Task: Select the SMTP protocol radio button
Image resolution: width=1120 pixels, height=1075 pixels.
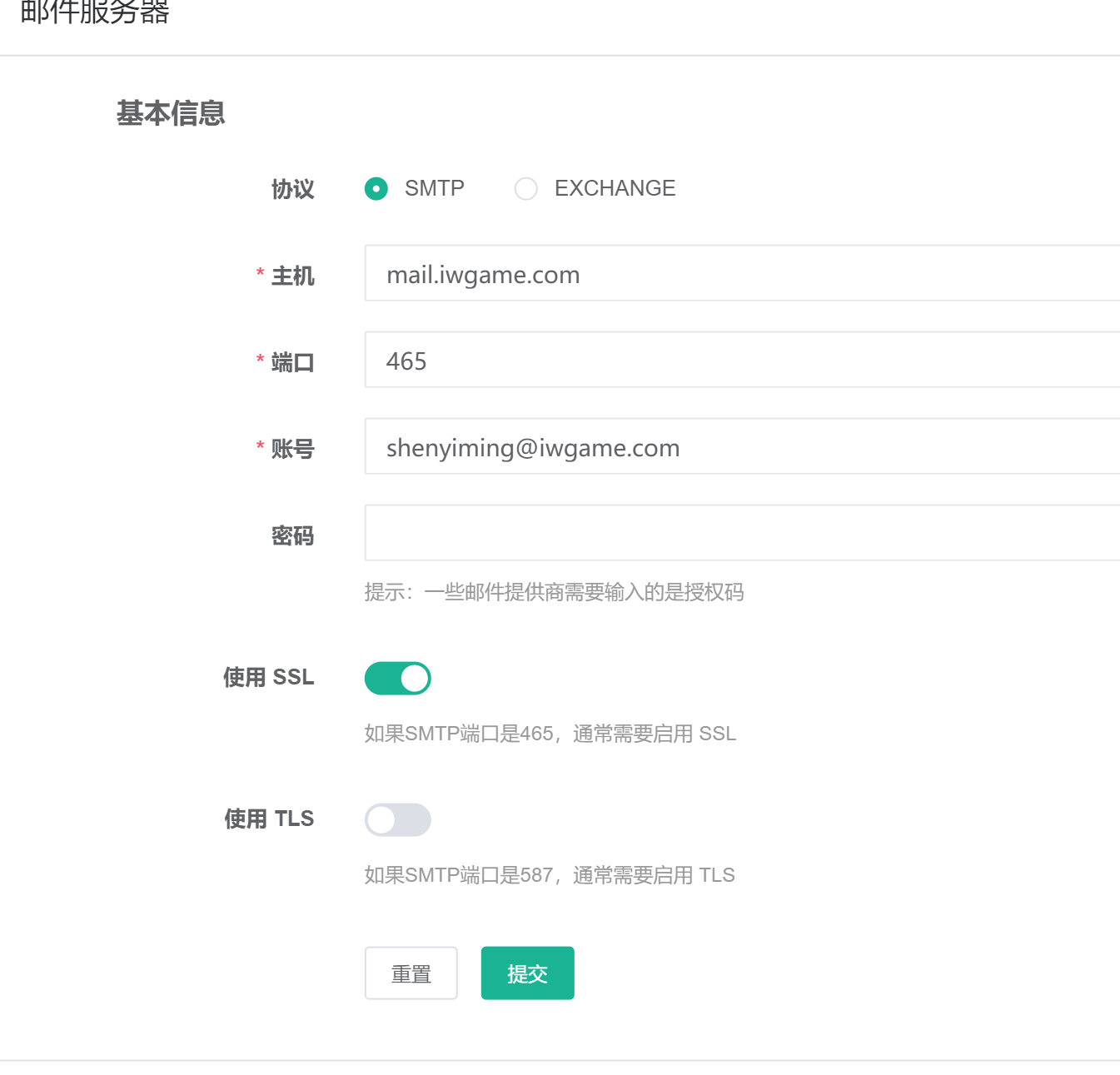Action: click(376, 189)
